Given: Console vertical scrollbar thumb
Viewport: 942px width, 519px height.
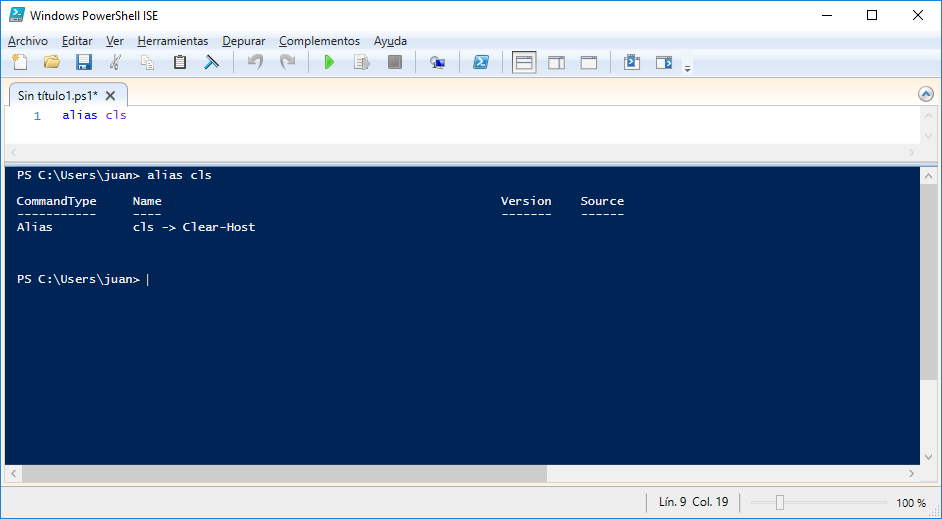Looking at the screenshot, I should pos(928,282).
